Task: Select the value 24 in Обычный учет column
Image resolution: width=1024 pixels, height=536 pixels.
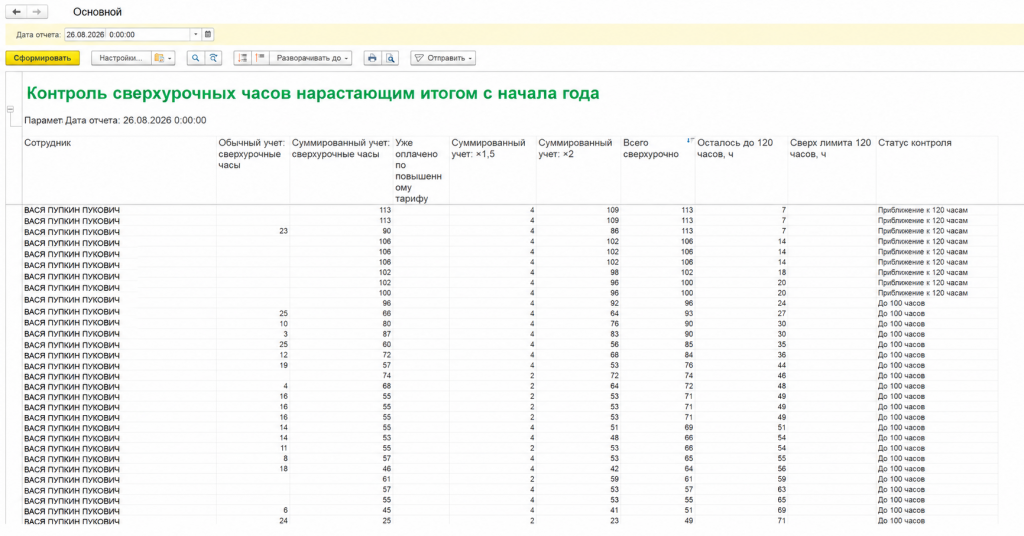Action: (x=253, y=521)
